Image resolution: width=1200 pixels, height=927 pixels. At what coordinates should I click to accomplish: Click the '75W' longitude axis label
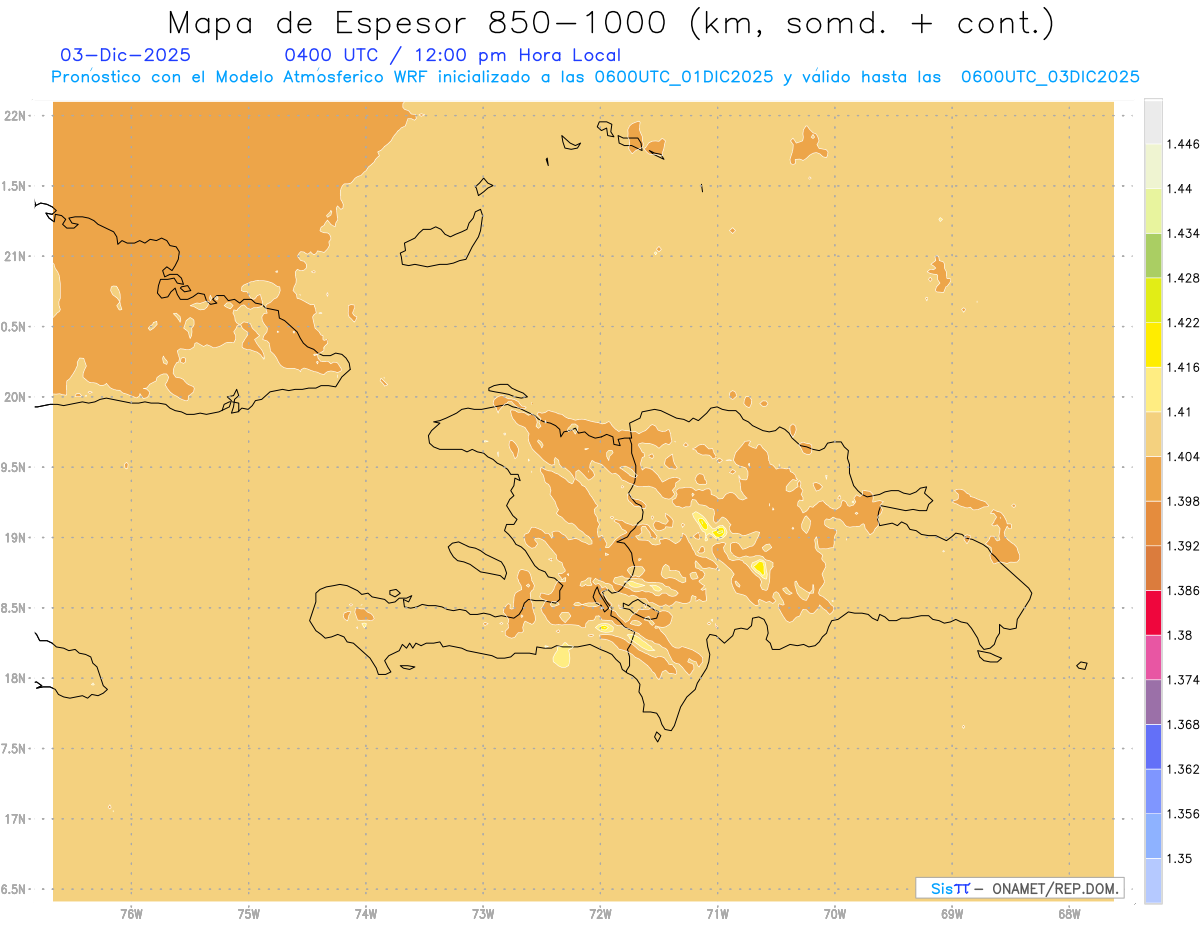(249, 914)
